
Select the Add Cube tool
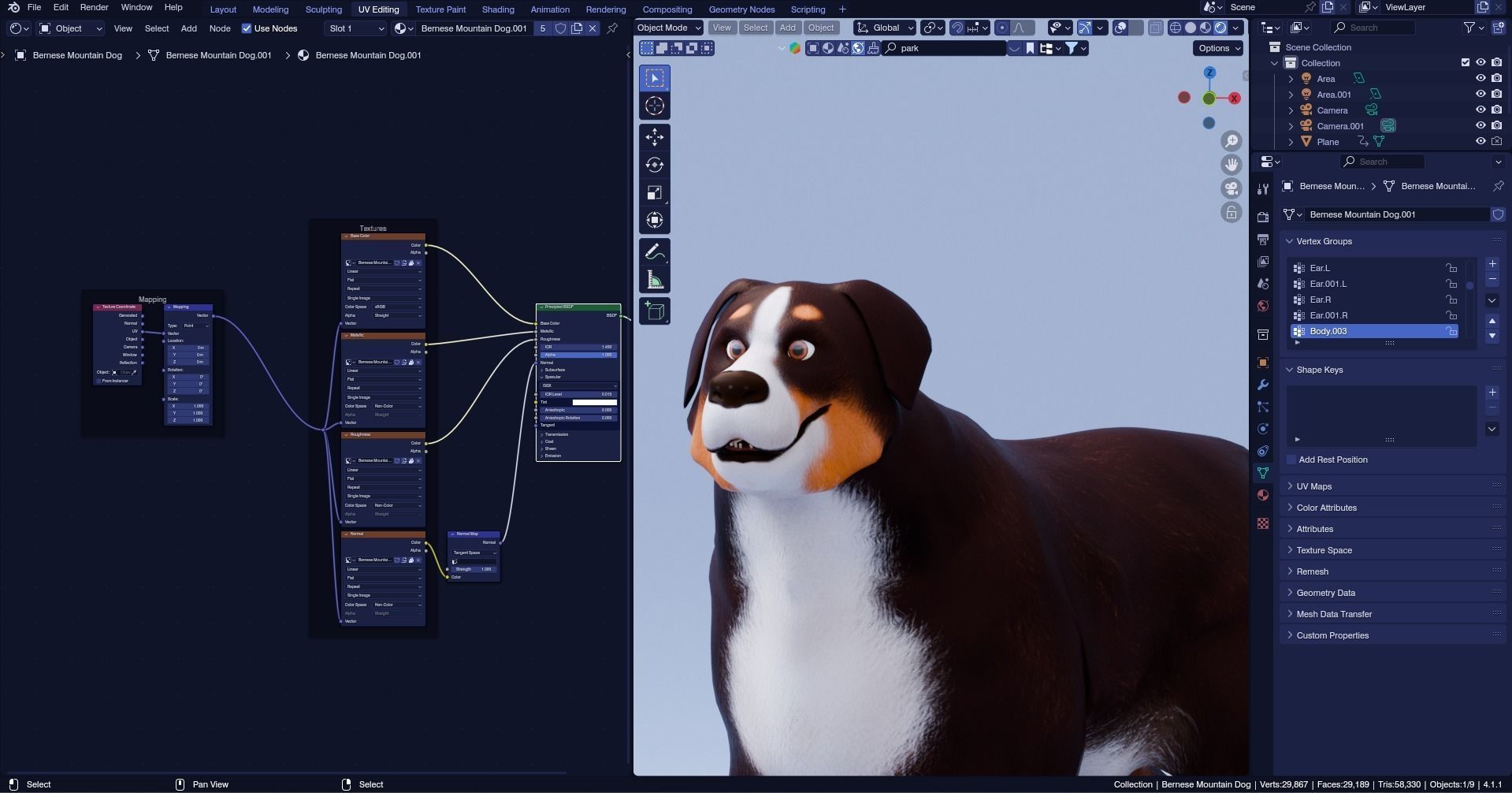pos(654,311)
